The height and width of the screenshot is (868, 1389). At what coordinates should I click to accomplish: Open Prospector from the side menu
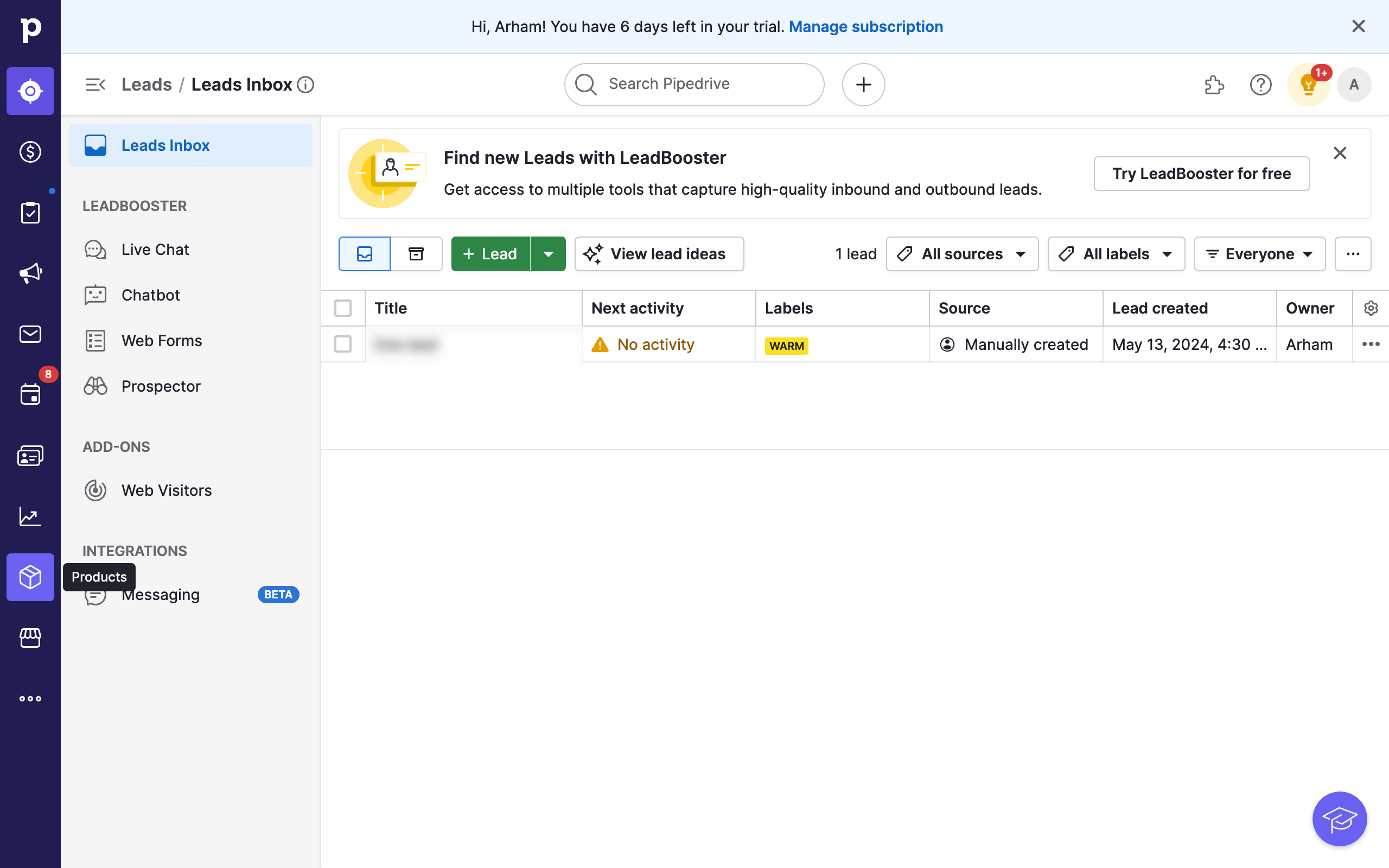click(x=161, y=386)
